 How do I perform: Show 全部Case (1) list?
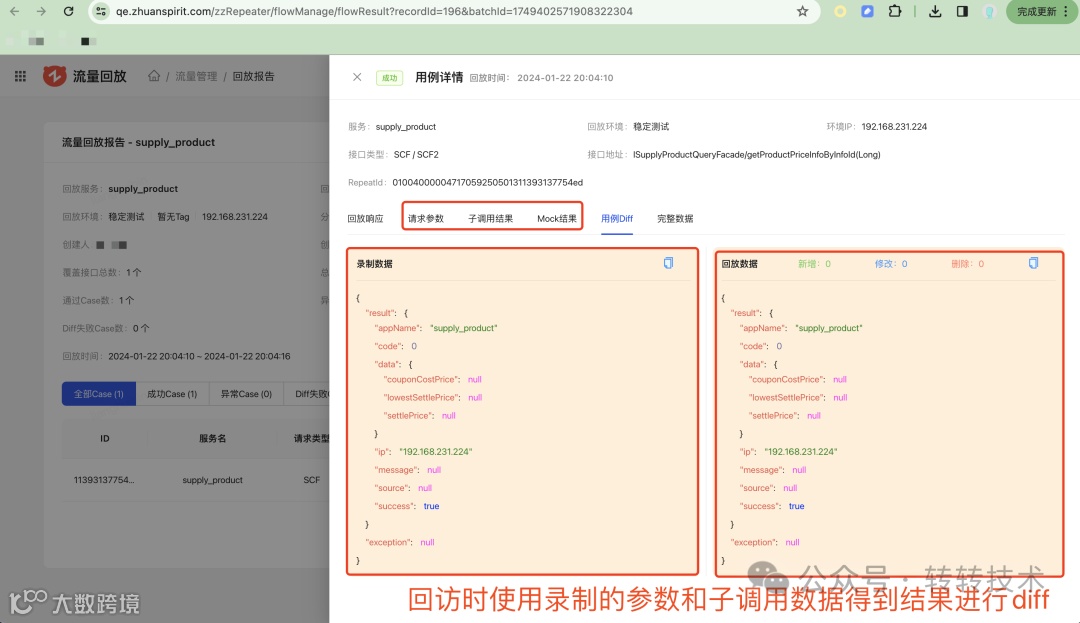point(98,394)
